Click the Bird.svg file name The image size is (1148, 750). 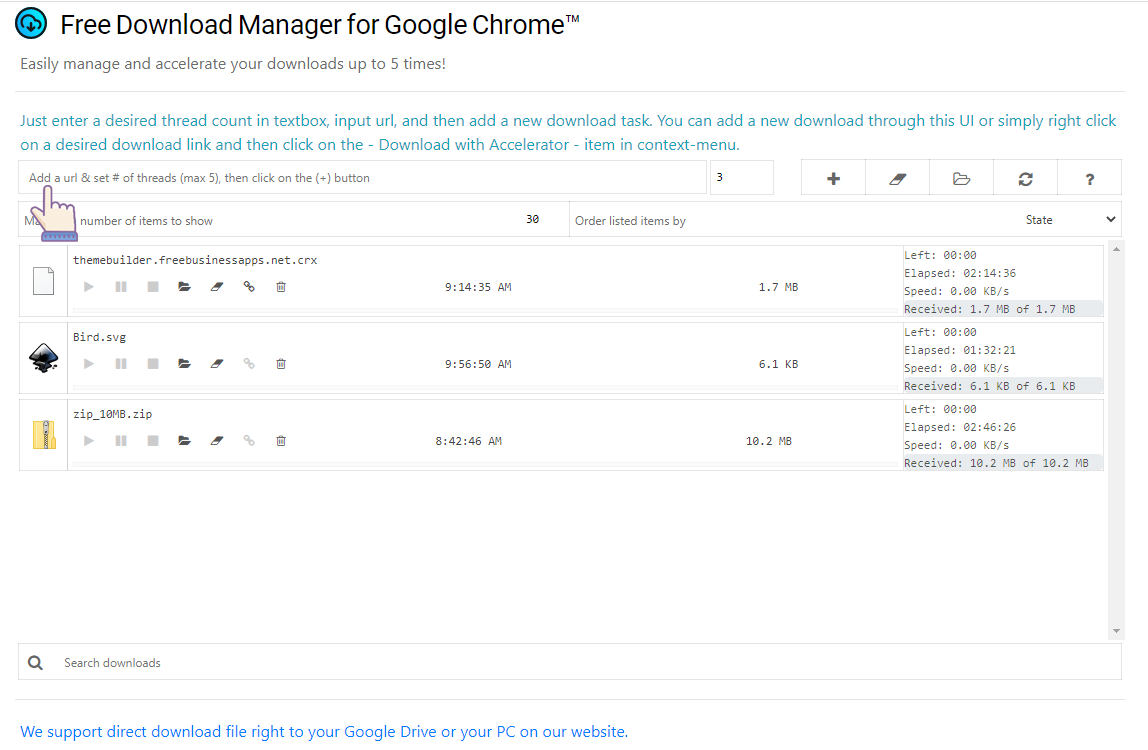100,337
